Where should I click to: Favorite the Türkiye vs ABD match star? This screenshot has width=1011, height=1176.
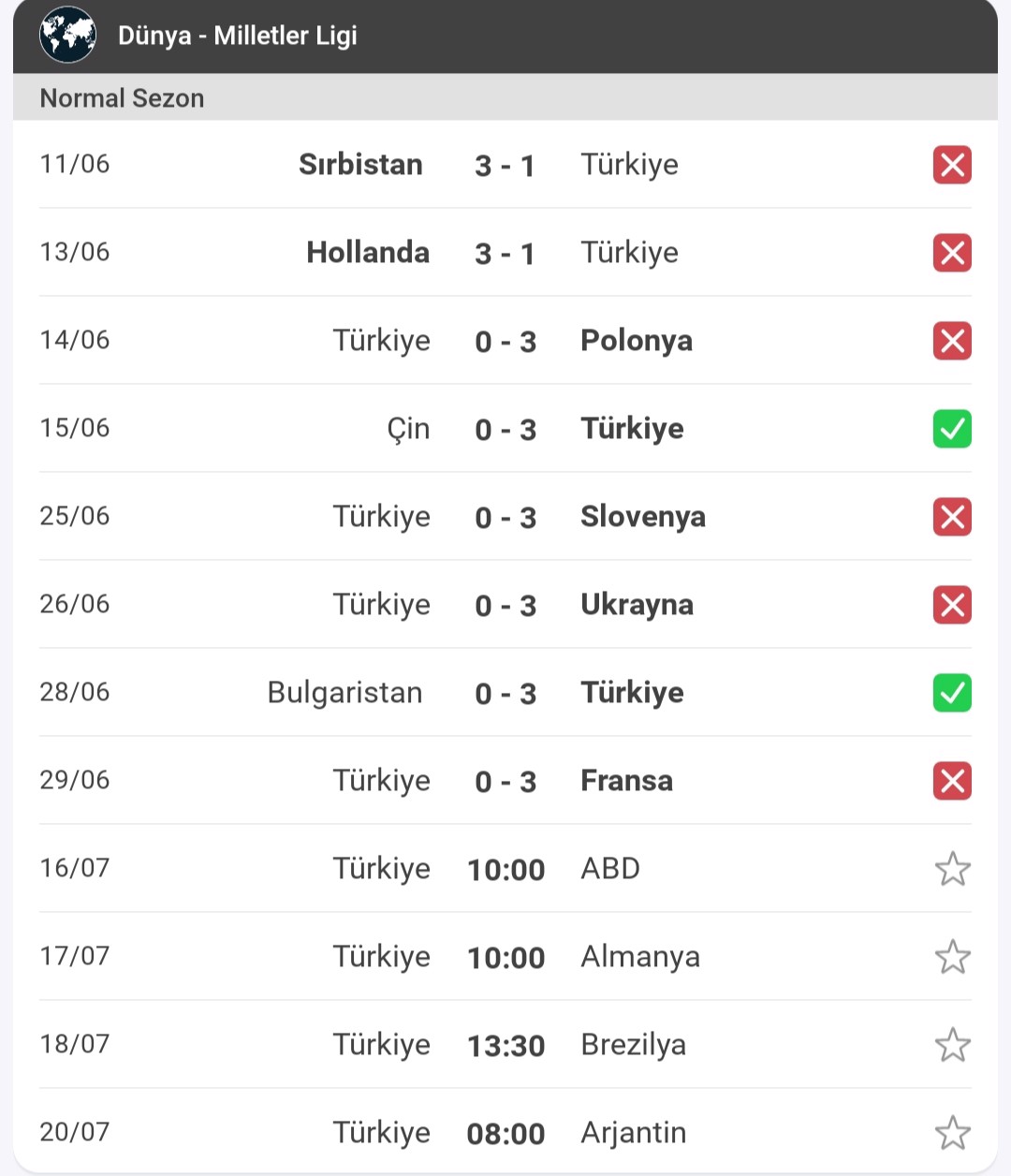[952, 869]
